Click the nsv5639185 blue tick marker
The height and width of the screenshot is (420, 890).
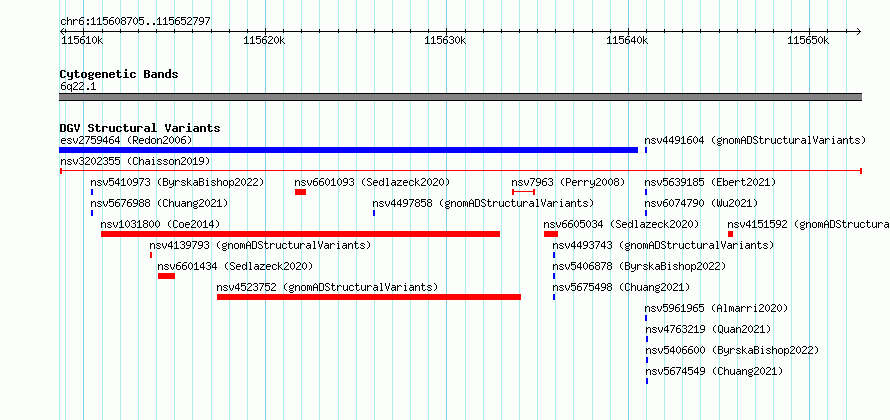click(x=646, y=192)
